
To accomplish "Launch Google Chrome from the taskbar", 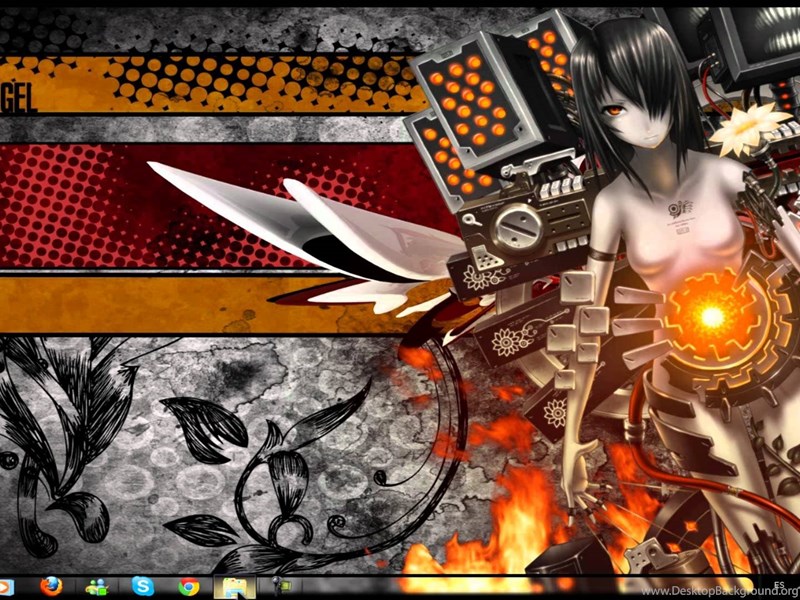I will [189, 587].
